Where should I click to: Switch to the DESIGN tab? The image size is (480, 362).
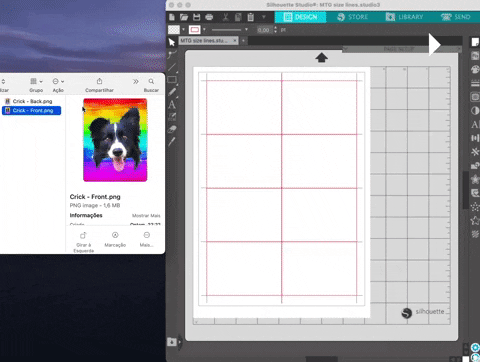coord(300,17)
